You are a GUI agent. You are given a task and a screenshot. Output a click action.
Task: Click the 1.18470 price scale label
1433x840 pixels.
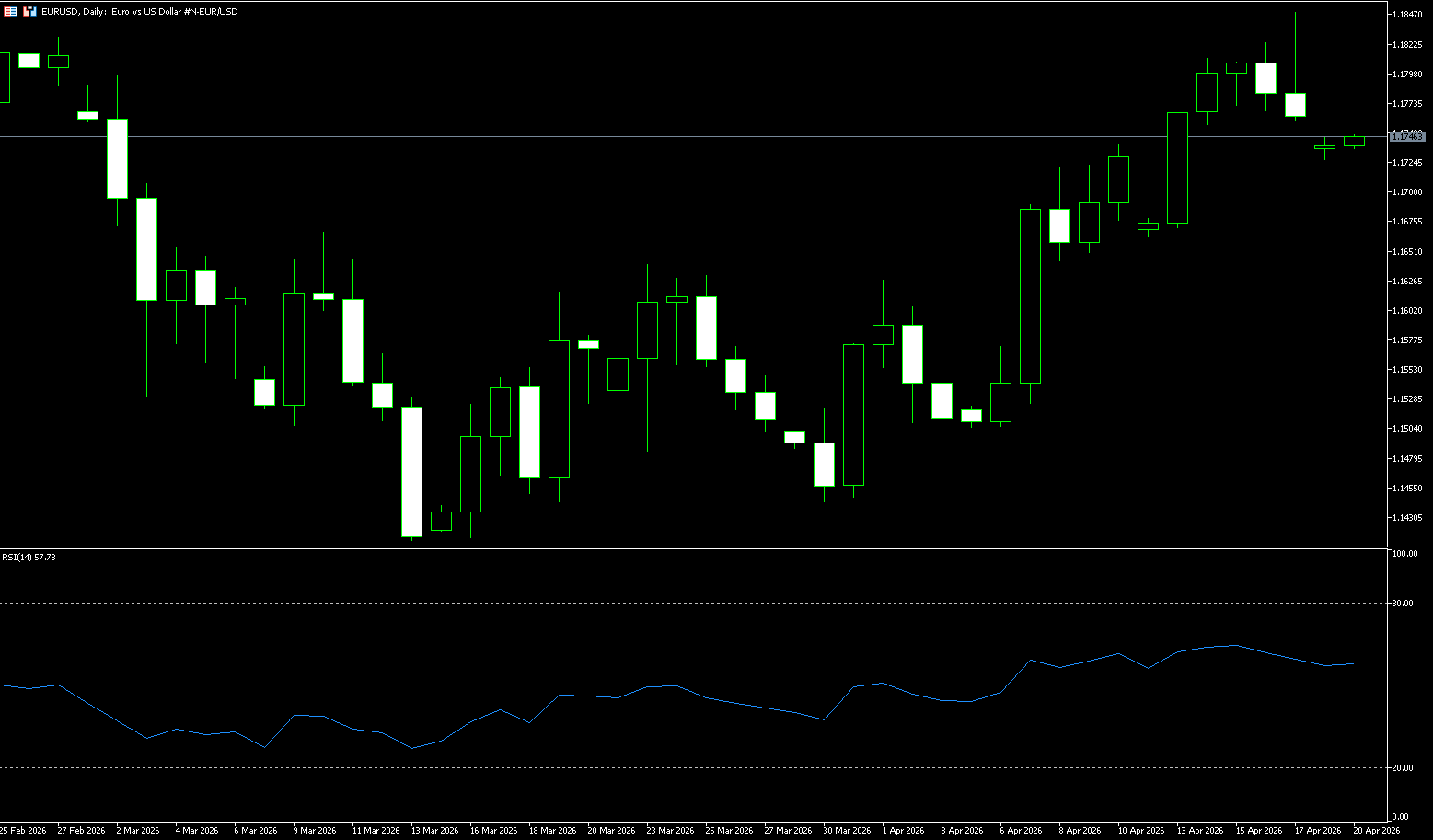point(1406,15)
